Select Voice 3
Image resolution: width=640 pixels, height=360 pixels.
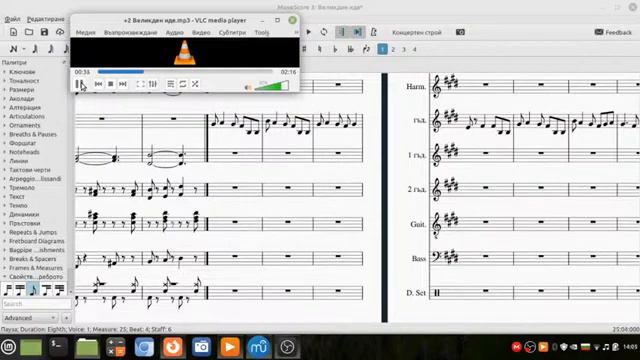(404, 49)
